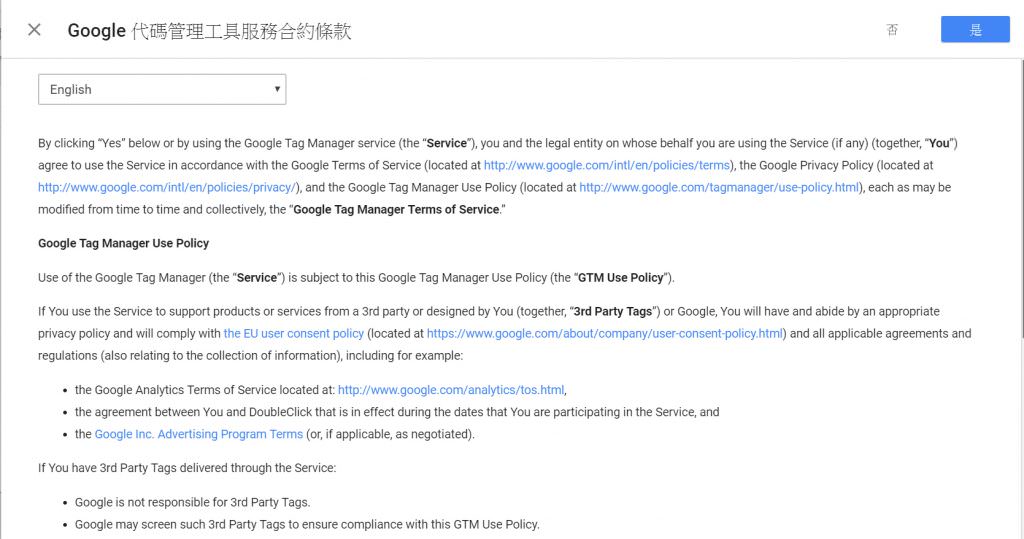Open the English language dropdown
This screenshot has height=539, width=1024.
(162, 89)
